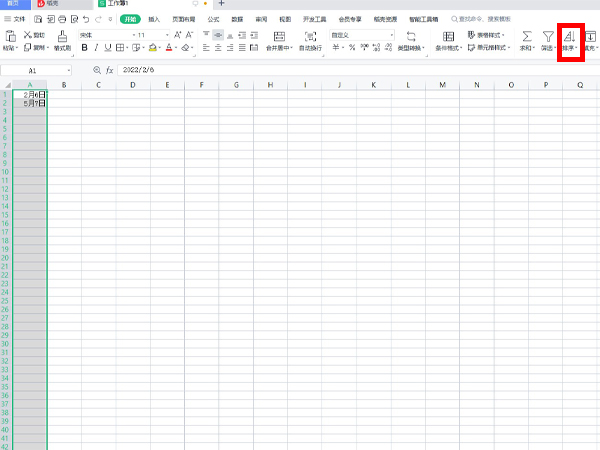This screenshot has width=600, height=450.
Task: Pick the red font color A
Action: point(169,47)
